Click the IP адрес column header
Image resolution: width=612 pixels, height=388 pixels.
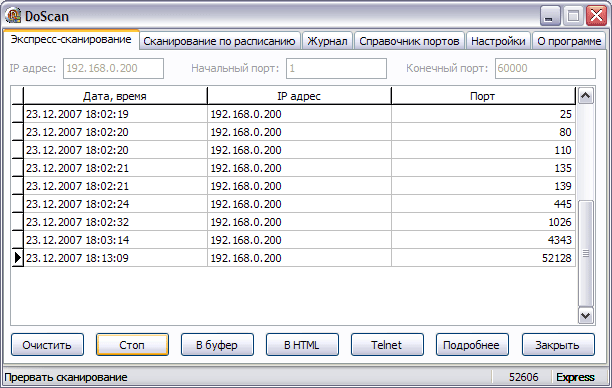click(x=299, y=96)
